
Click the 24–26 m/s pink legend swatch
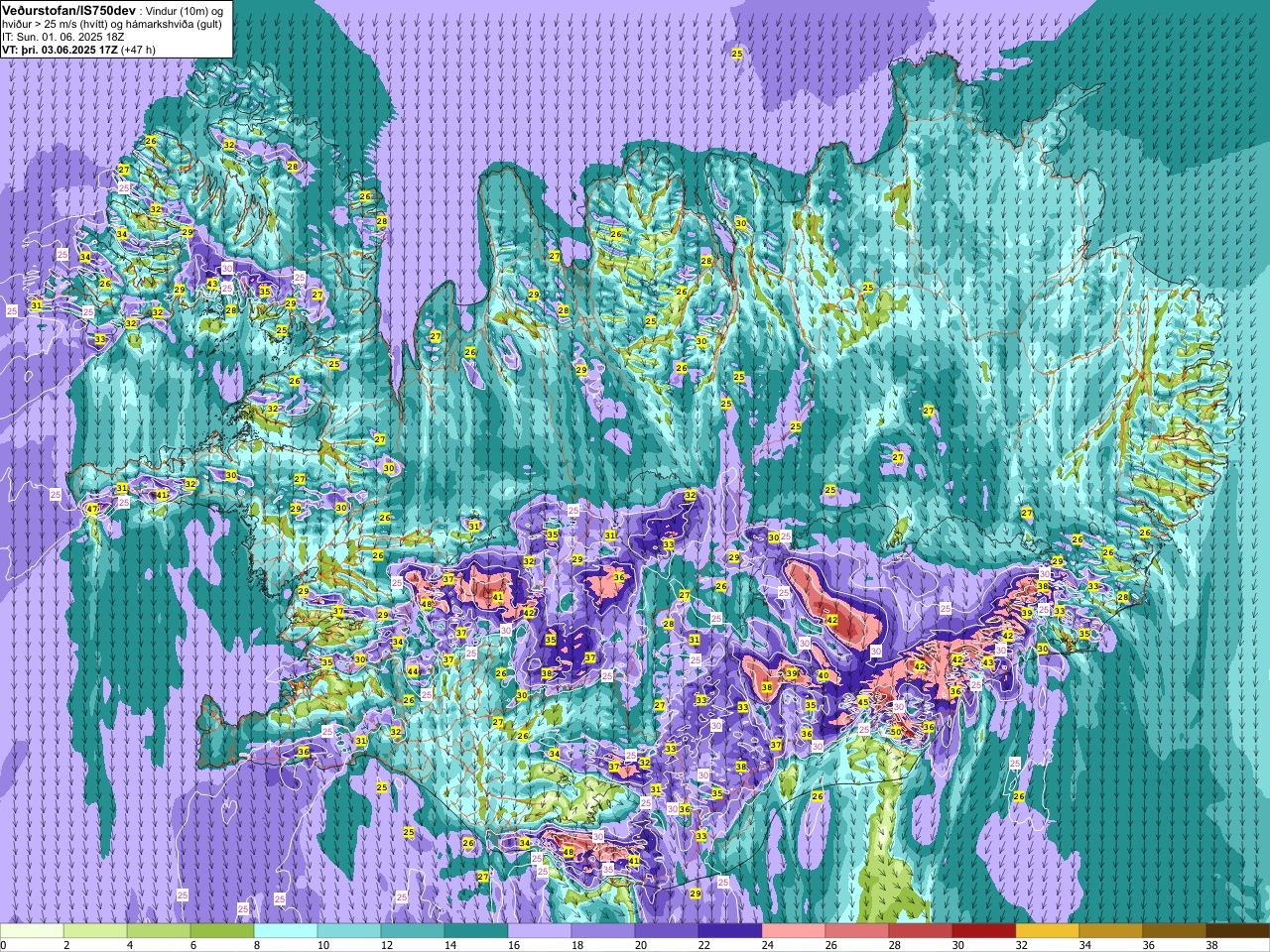(x=794, y=931)
